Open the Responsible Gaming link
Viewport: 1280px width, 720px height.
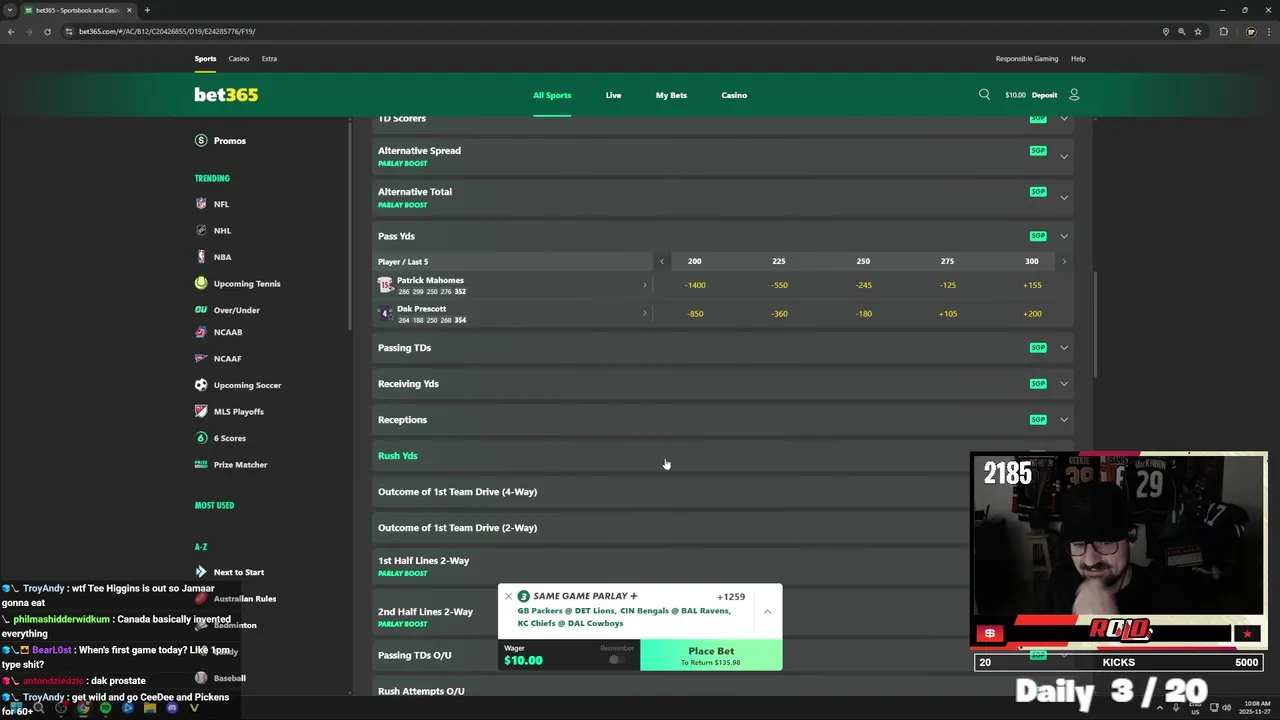pyautogui.click(x=1026, y=59)
